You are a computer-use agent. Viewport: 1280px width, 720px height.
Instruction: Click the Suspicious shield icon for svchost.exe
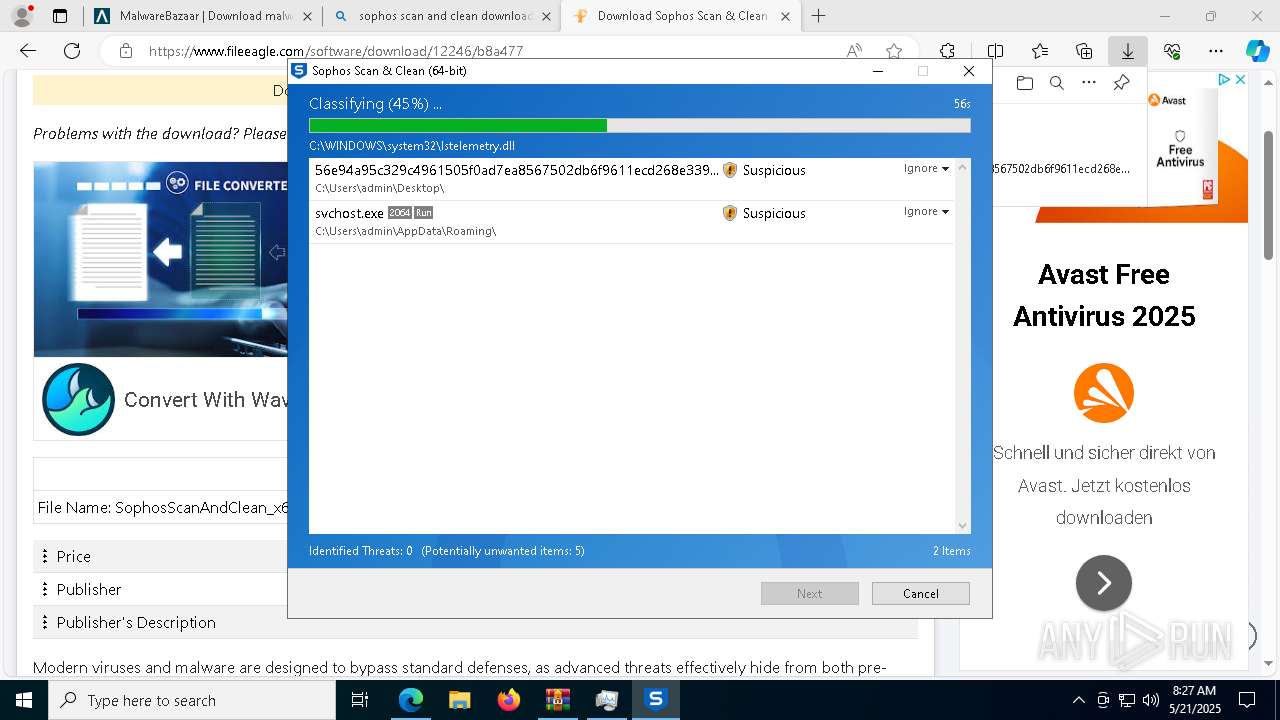pyautogui.click(x=730, y=213)
